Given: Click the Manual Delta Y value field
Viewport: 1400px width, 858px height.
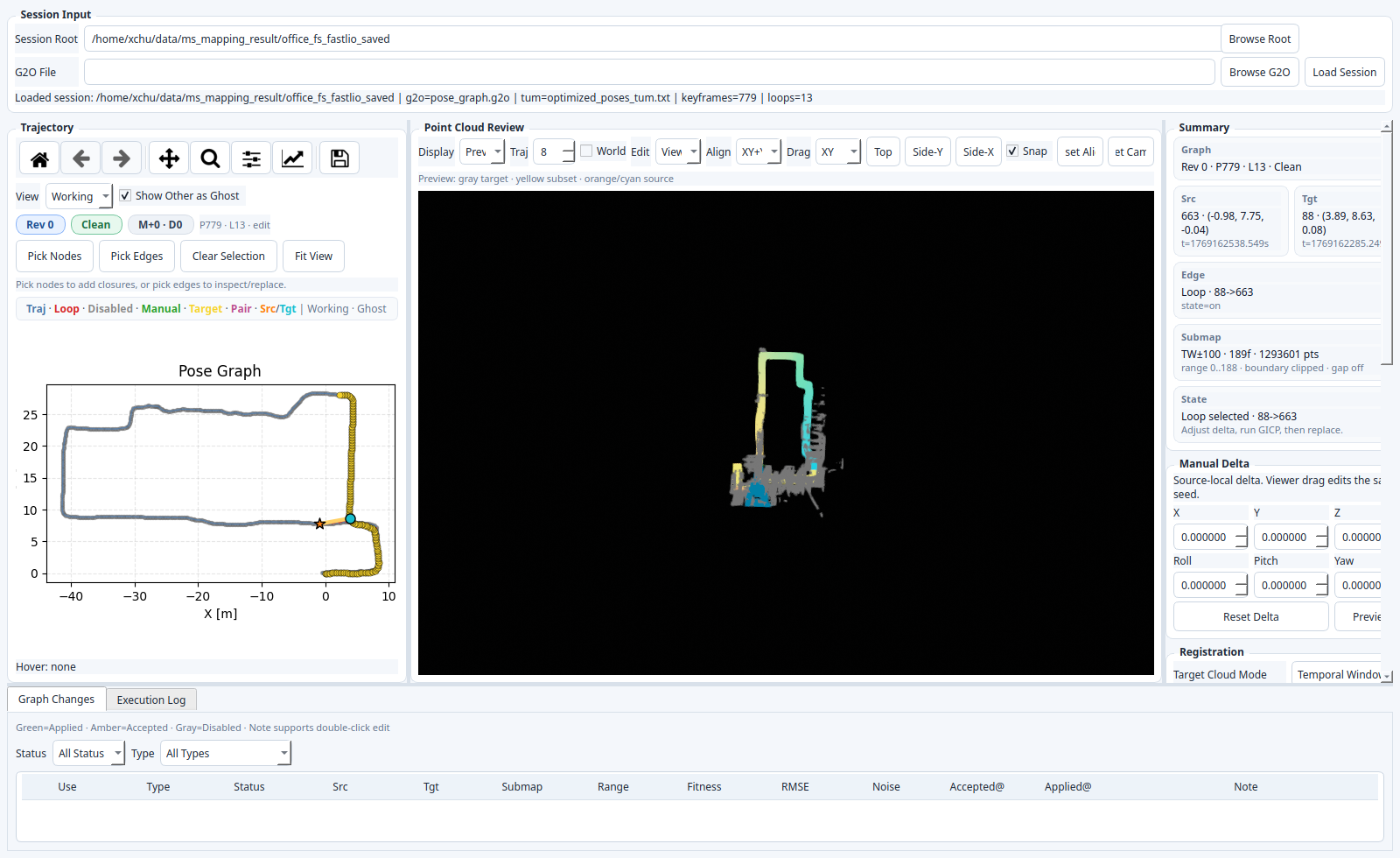Looking at the screenshot, I should pos(1284,537).
